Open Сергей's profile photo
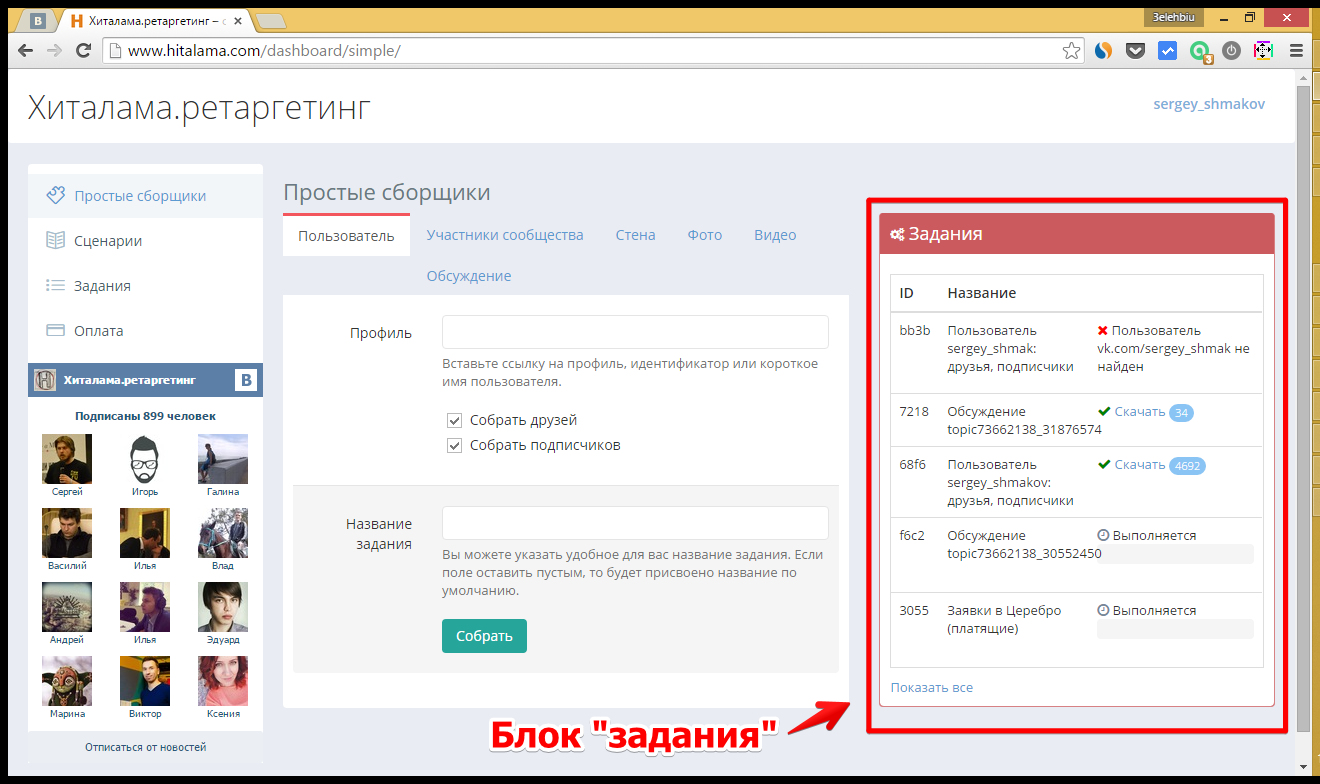The width and height of the screenshot is (1320, 784). tap(67, 459)
